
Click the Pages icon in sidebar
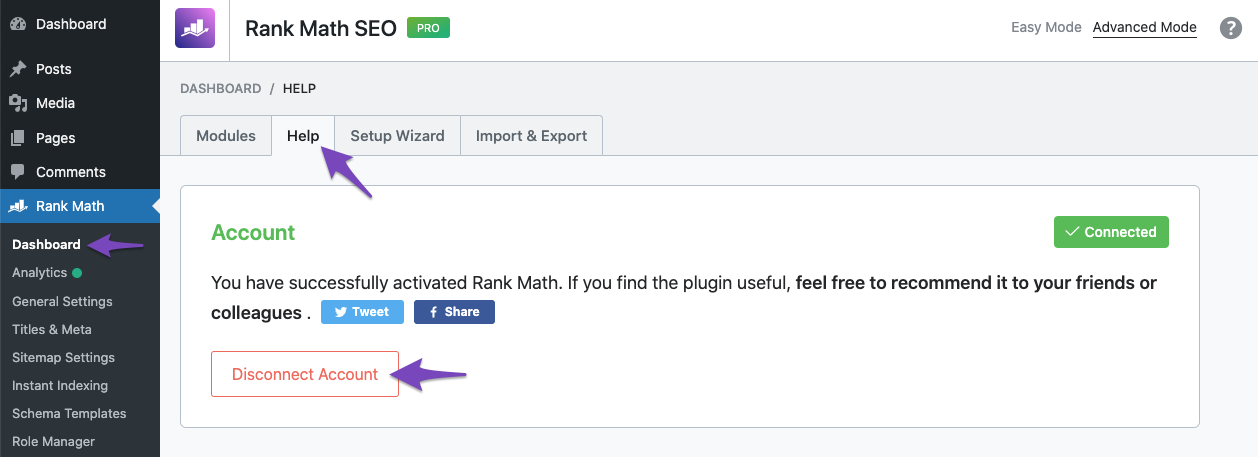pos(17,138)
